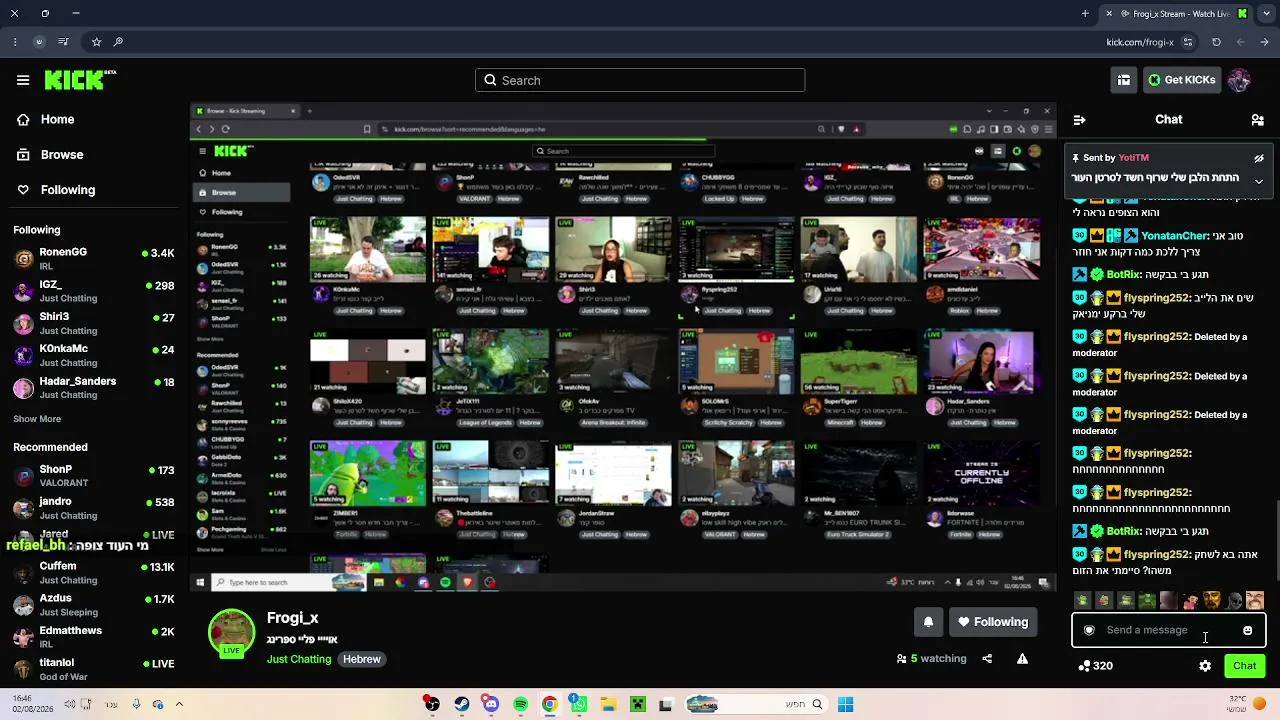
Task: Open Steam from the taskbar
Action: click(x=461, y=704)
